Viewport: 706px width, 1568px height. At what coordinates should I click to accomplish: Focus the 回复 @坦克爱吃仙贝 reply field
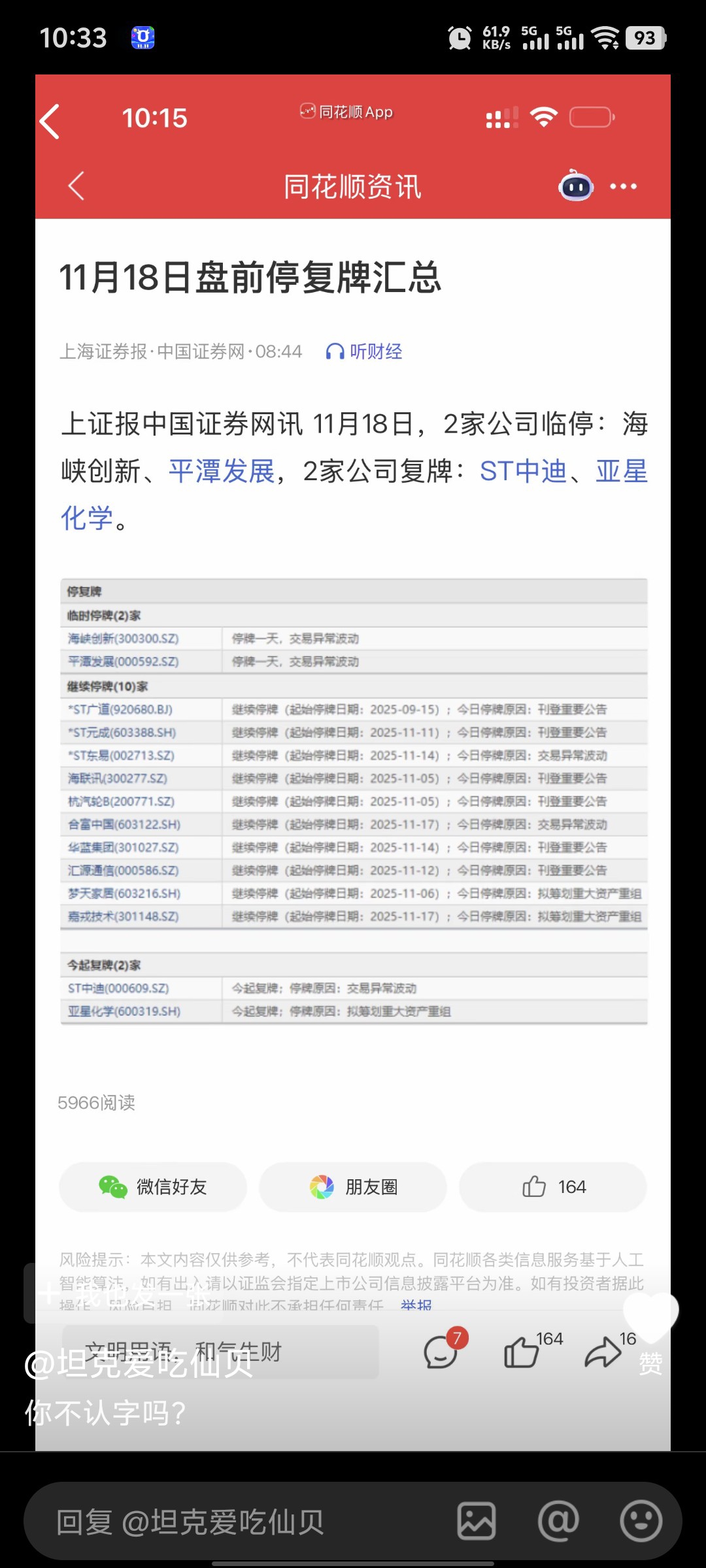pos(248,1522)
